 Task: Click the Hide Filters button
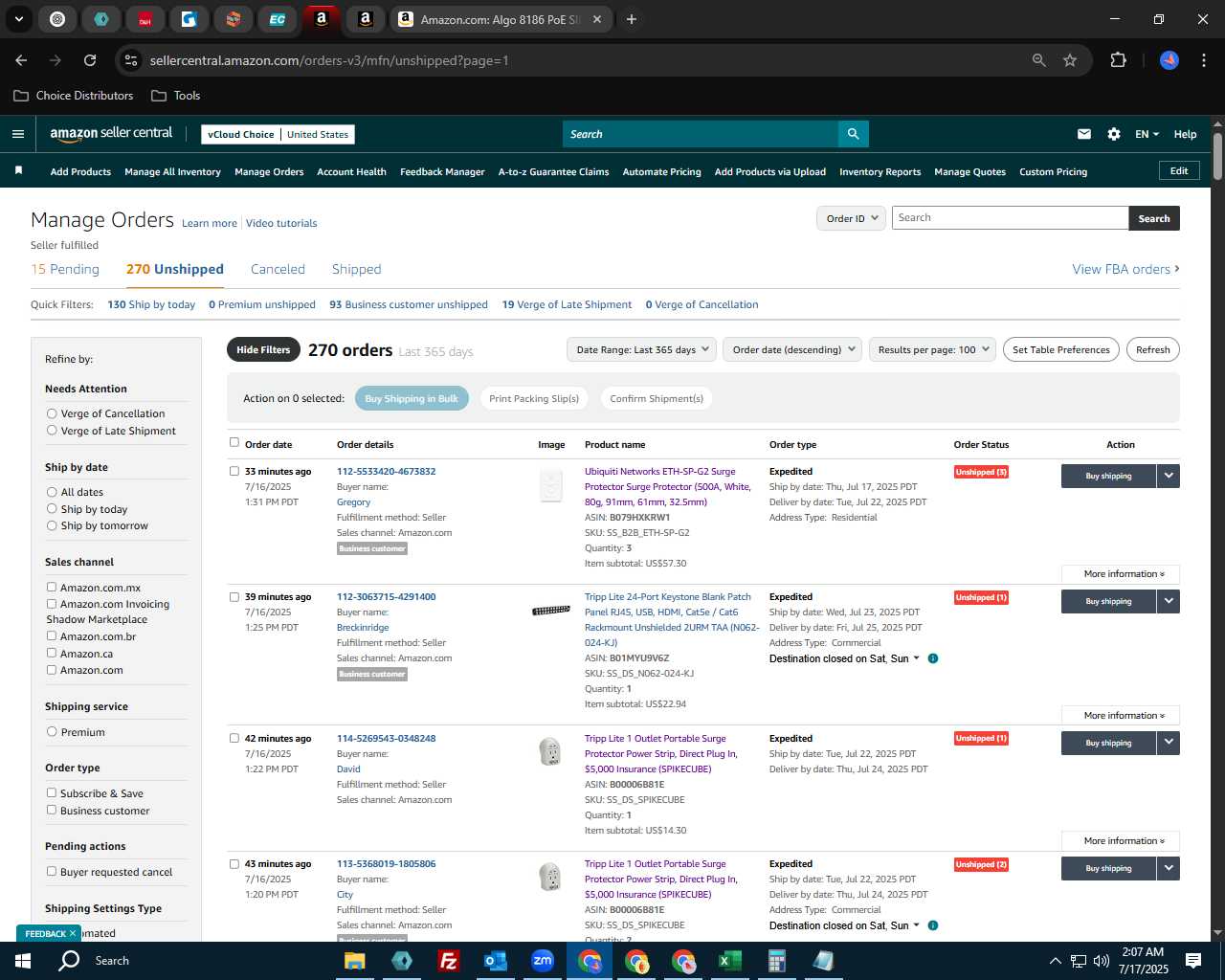[x=263, y=349]
